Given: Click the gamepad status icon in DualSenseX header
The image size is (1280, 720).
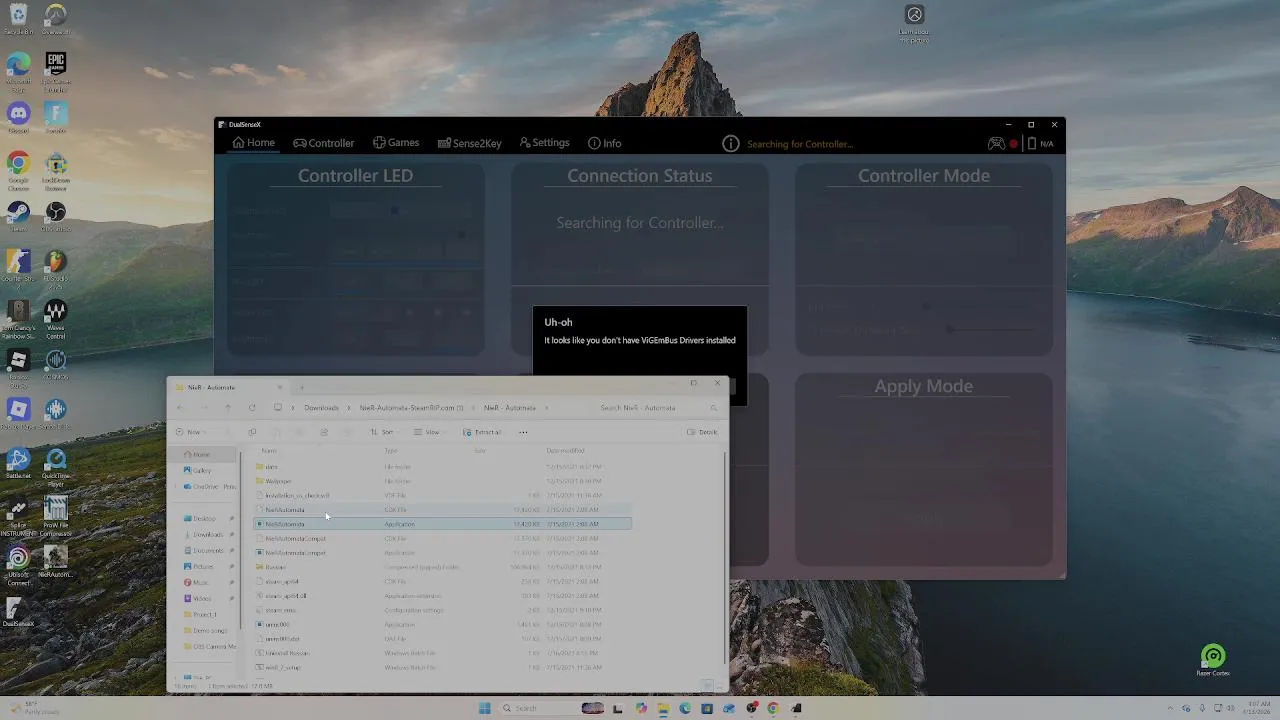Looking at the screenshot, I should click(996, 143).
